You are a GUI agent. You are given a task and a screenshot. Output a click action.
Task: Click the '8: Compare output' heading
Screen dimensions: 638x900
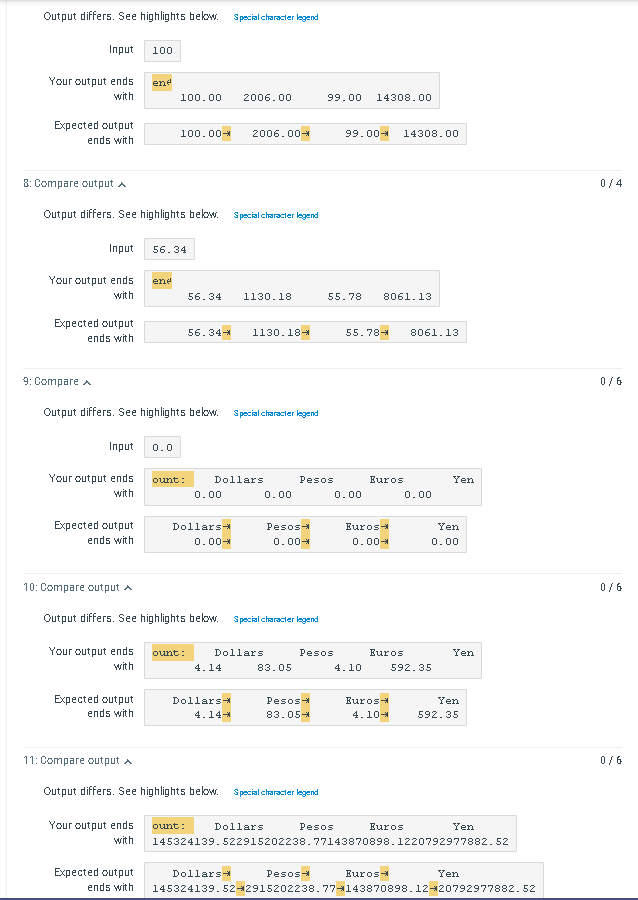point(68,184)
